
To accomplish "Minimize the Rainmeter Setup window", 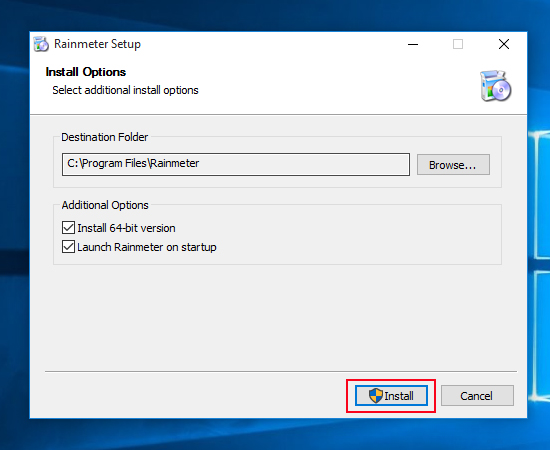I will click(413, 44).
